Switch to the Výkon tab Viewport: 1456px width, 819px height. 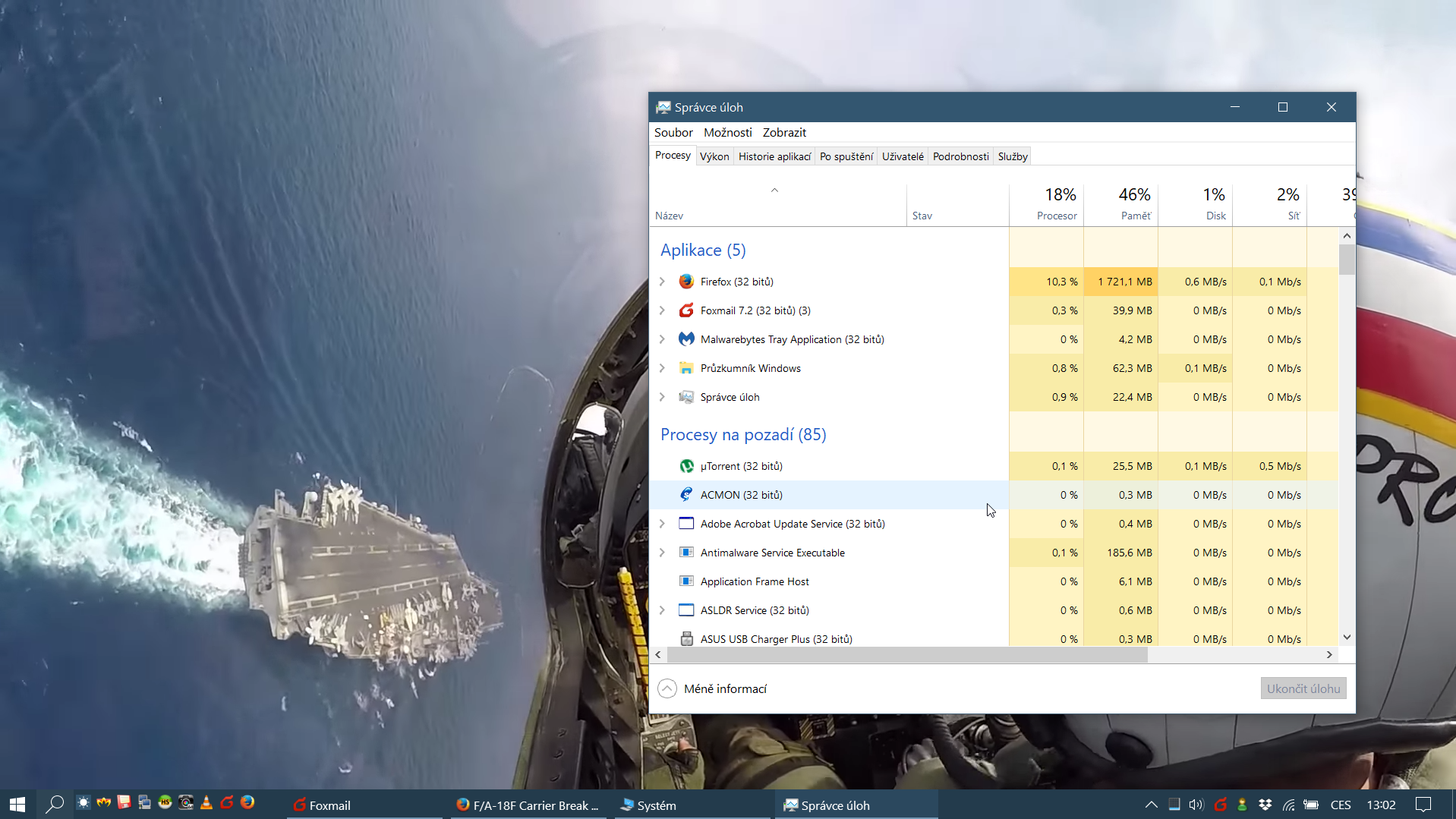(x=714, y=156)
